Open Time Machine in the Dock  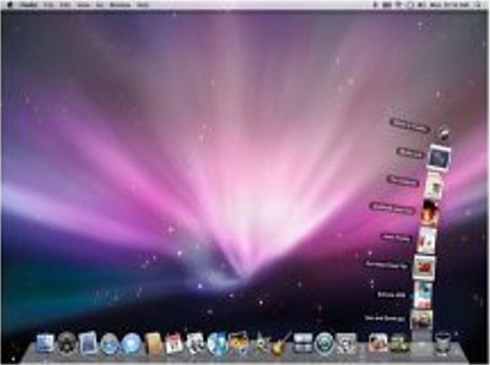(x=324, y=344)
